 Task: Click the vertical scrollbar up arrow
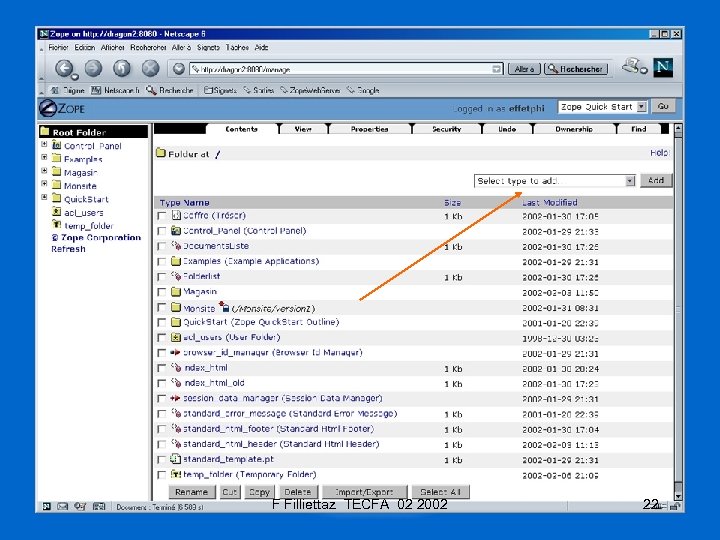pyautogui.click(x=678, y=128)
